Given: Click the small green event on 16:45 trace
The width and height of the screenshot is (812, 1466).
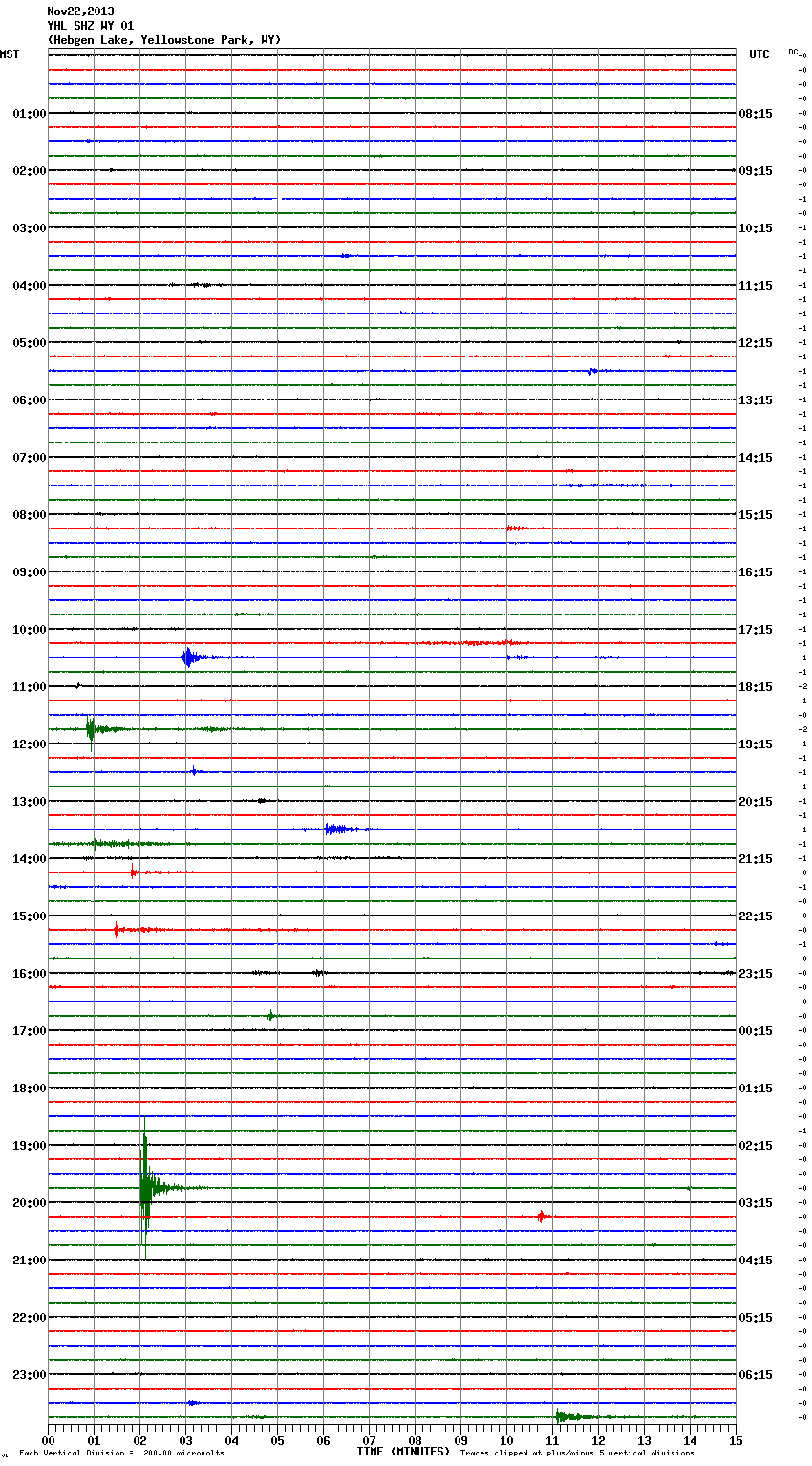Looking at the screenshot, I should coord(271,1016).
